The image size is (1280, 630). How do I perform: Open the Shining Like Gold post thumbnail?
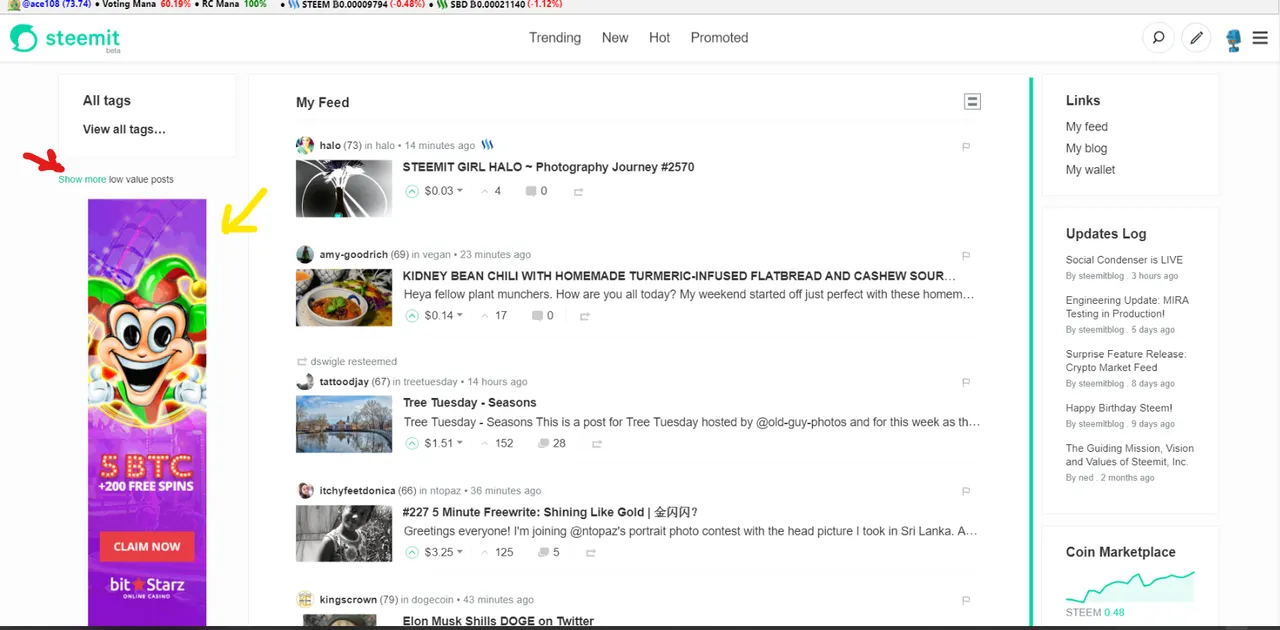click(x=344, y=533)
